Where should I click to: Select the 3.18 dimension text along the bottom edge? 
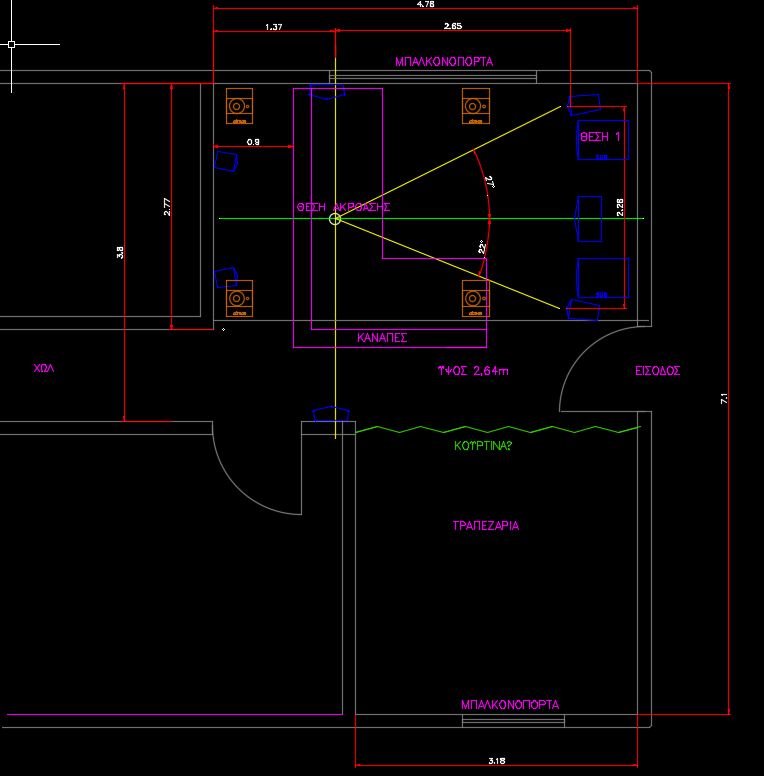tap(496, 761)
